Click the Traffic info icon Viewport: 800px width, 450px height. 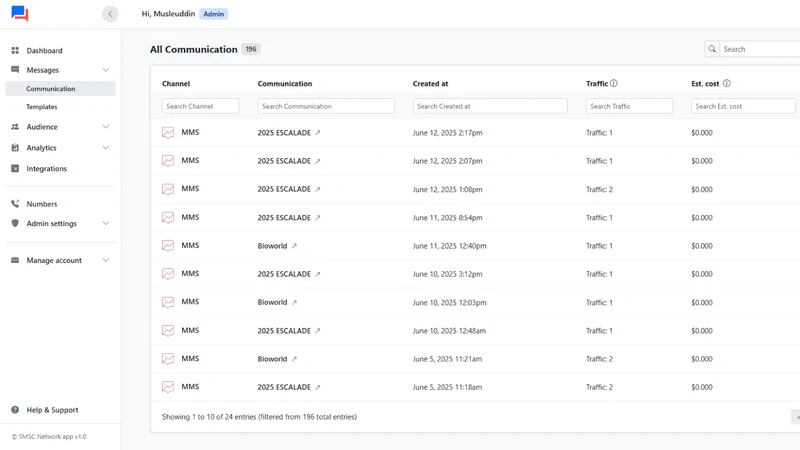(614, 83)
